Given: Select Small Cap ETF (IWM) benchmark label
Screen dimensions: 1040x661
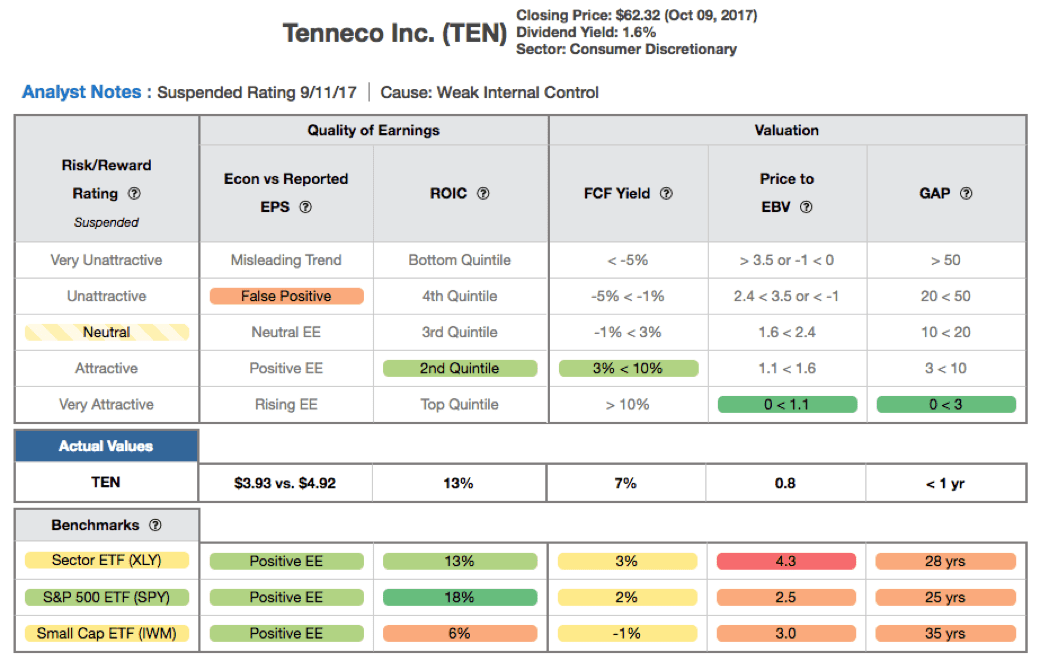Looking at the screenshot, I should (x=107, y=633).
